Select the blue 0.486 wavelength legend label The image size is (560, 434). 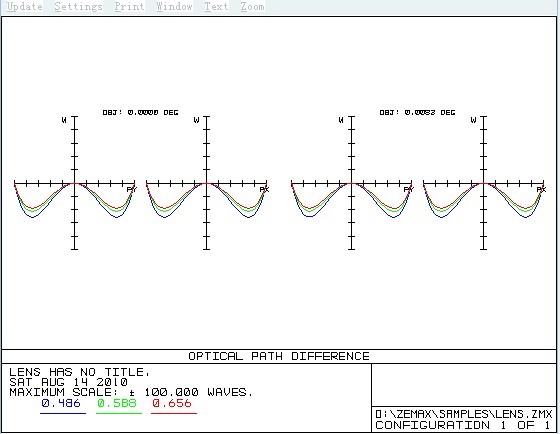61,404
